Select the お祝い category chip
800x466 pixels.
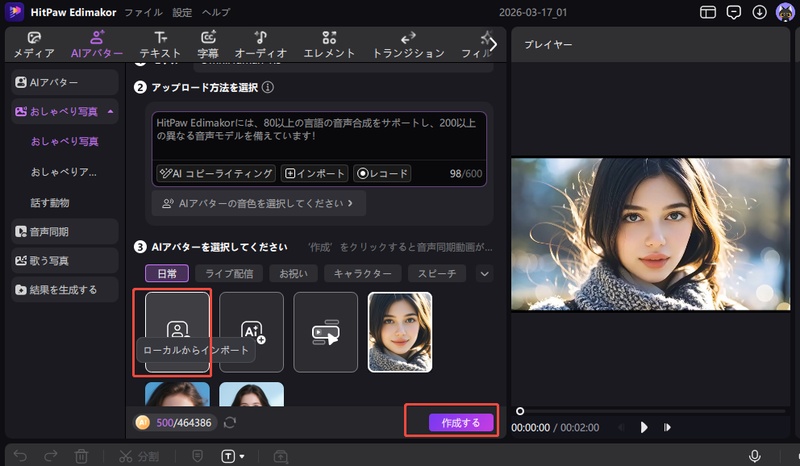point(293,274)
